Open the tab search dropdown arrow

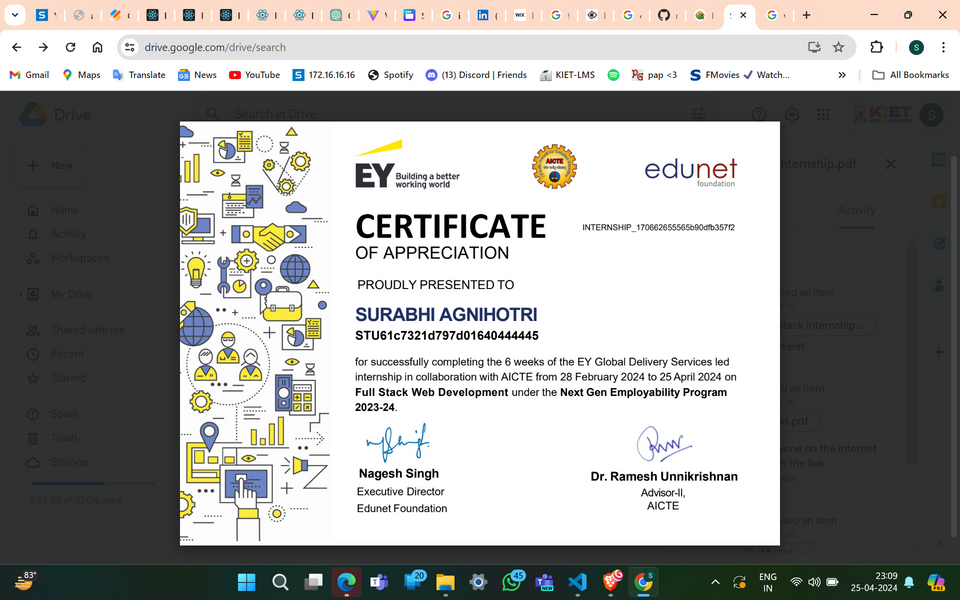coord(15,15)
